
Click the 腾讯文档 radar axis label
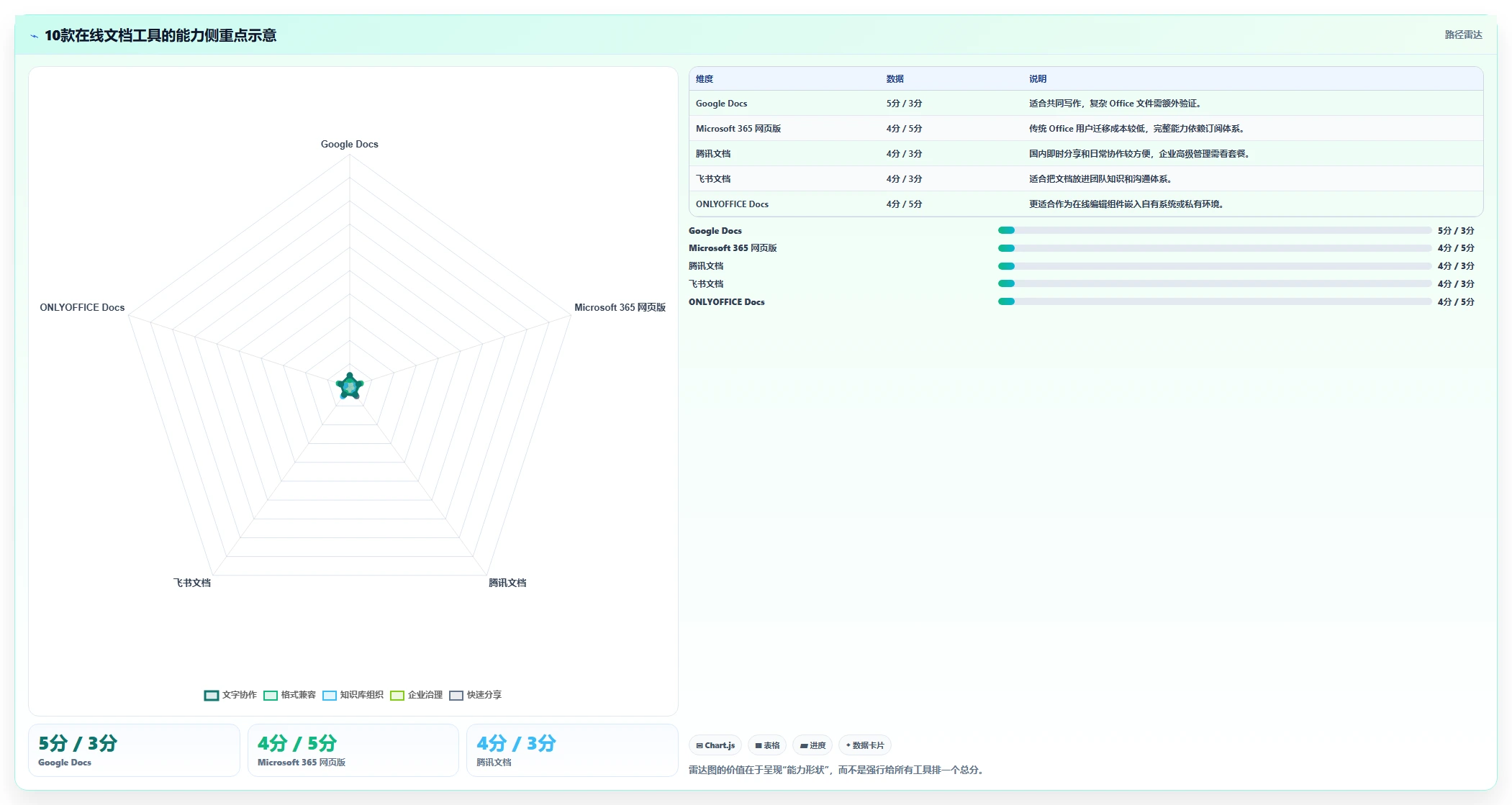(507, 583)
